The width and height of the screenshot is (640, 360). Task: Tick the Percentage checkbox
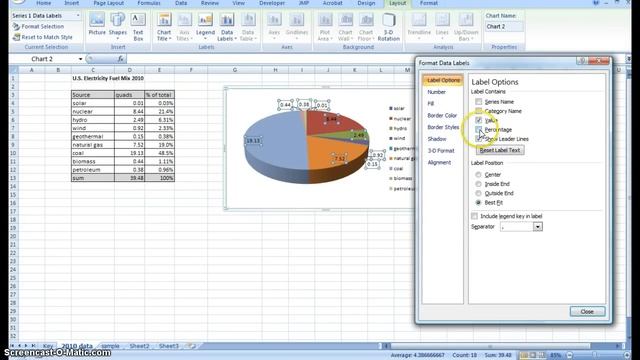[478, 129]
